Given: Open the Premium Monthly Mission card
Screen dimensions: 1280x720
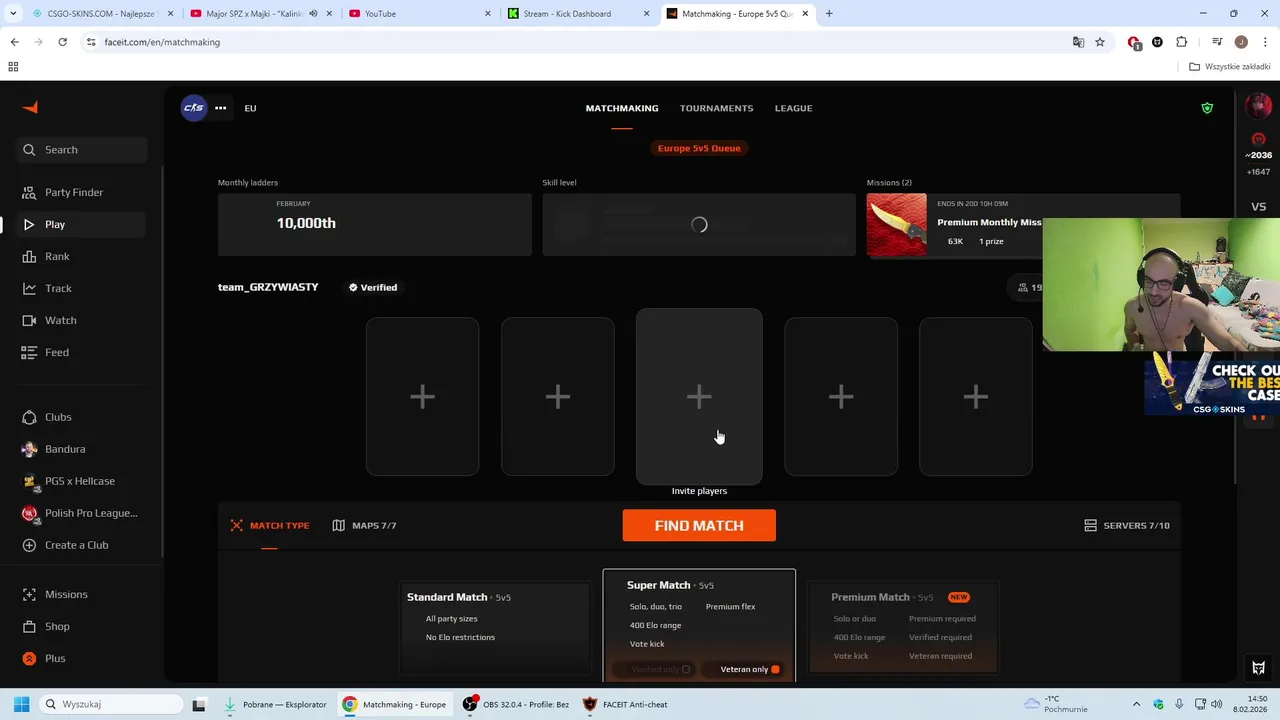Looking at the screenshot, I should (954, 224).
